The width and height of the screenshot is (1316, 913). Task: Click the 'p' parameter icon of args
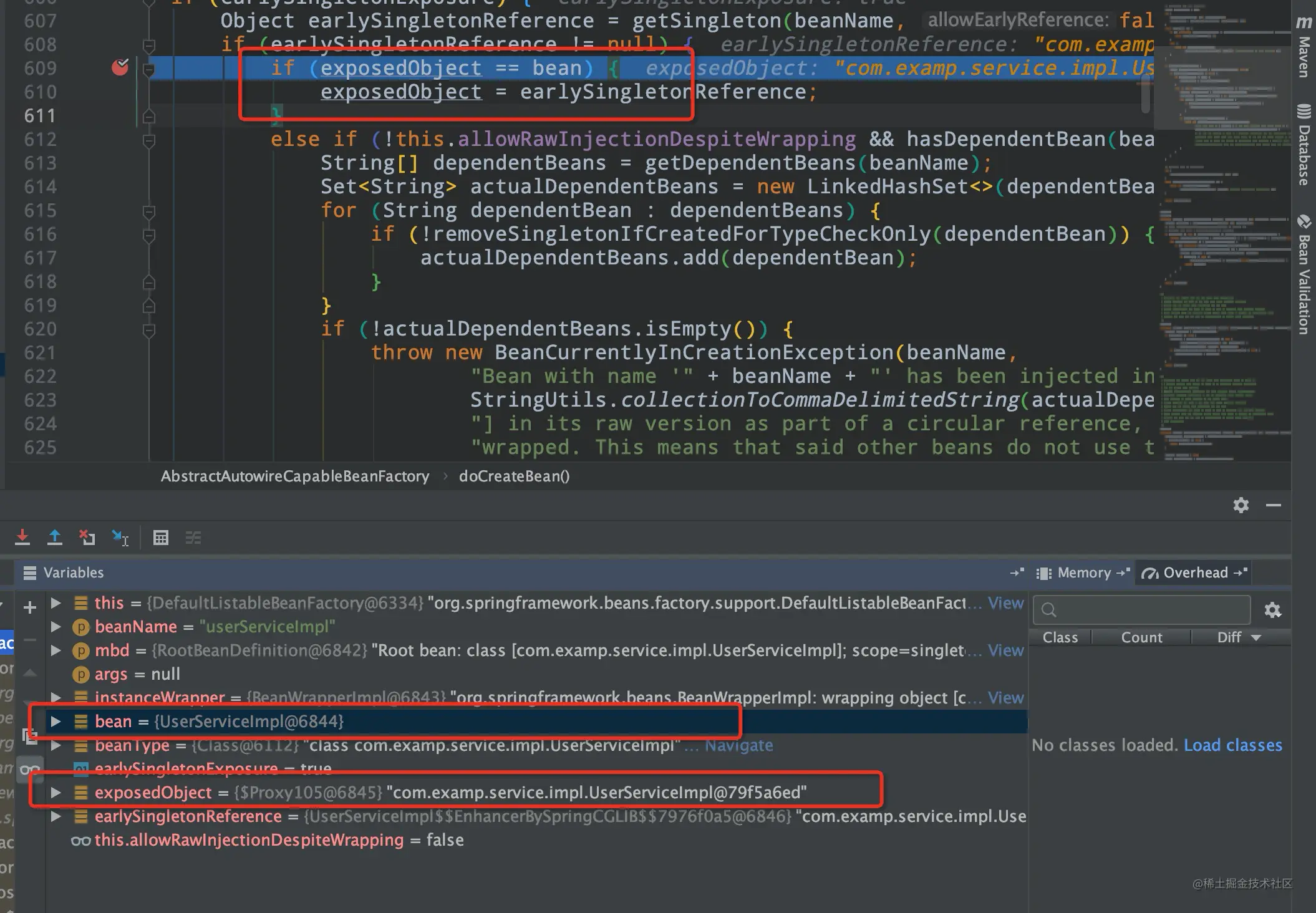click(80, 674)
